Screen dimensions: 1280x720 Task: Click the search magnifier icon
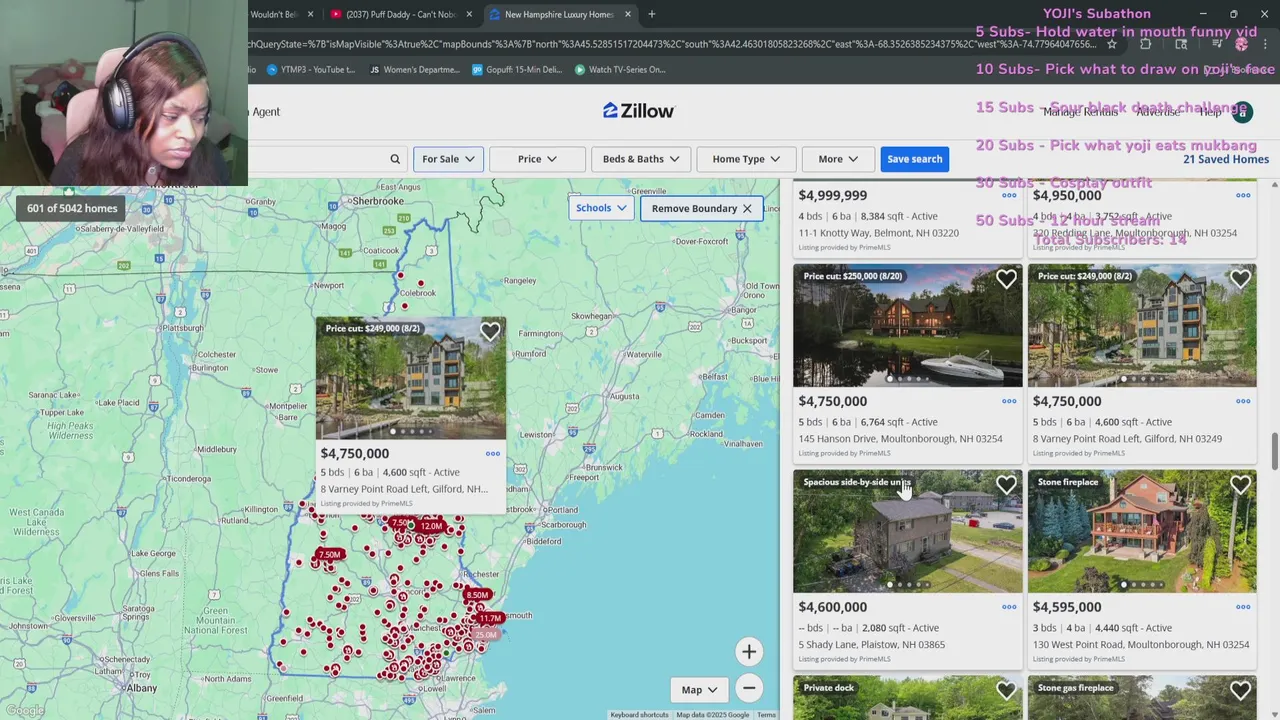395,159
